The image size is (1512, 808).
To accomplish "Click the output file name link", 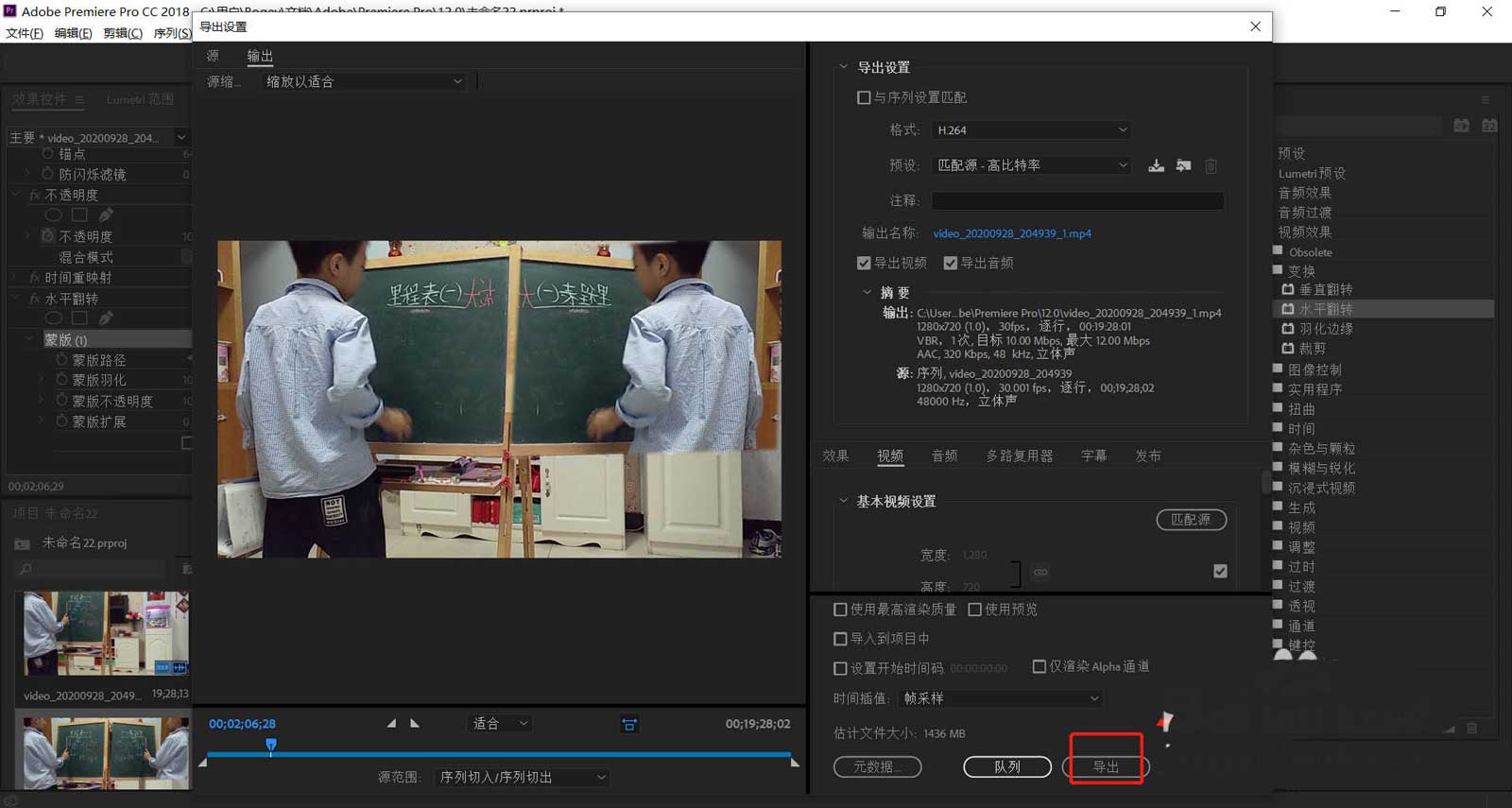I will click(1011, 233).
